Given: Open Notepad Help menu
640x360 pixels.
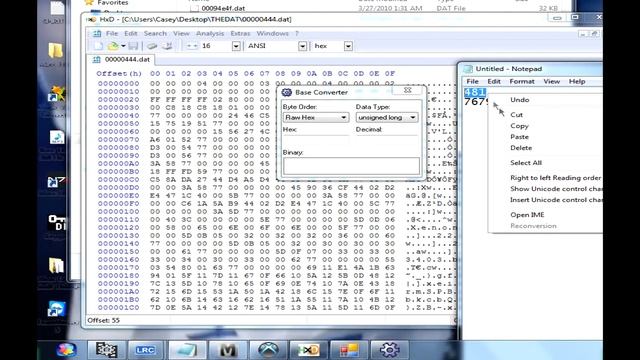Looking at the screenshot, I should point(577,82).
